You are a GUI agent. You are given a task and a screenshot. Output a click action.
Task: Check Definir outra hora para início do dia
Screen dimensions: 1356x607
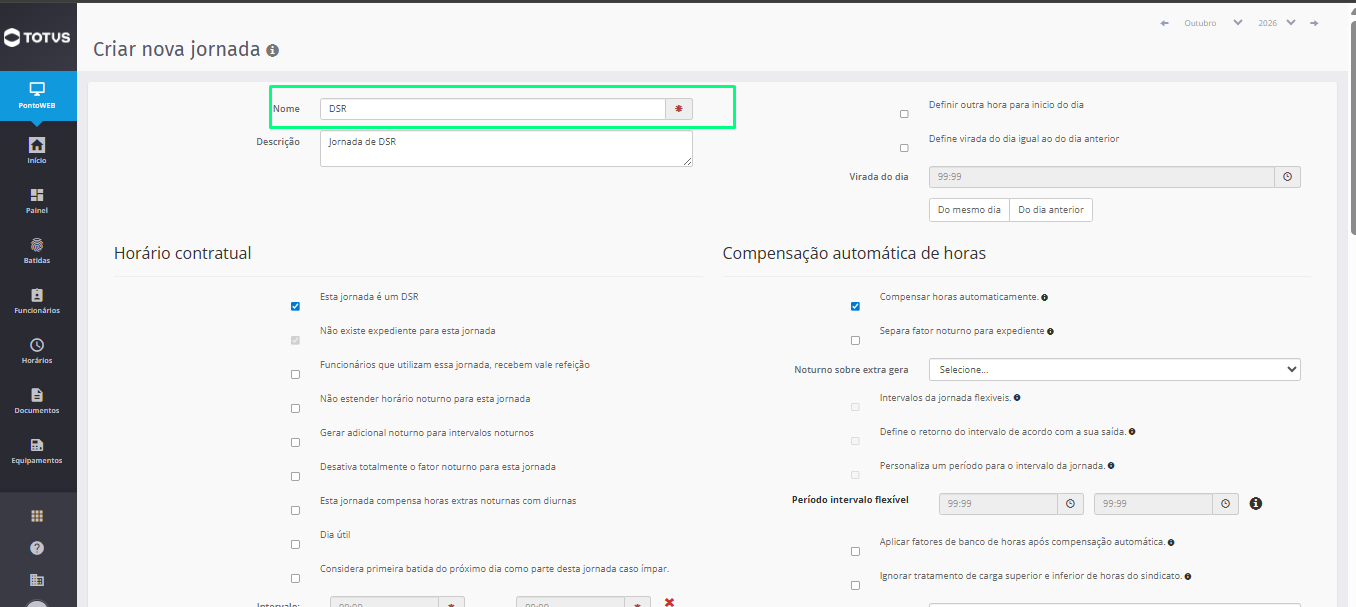[x=904, y=114]
